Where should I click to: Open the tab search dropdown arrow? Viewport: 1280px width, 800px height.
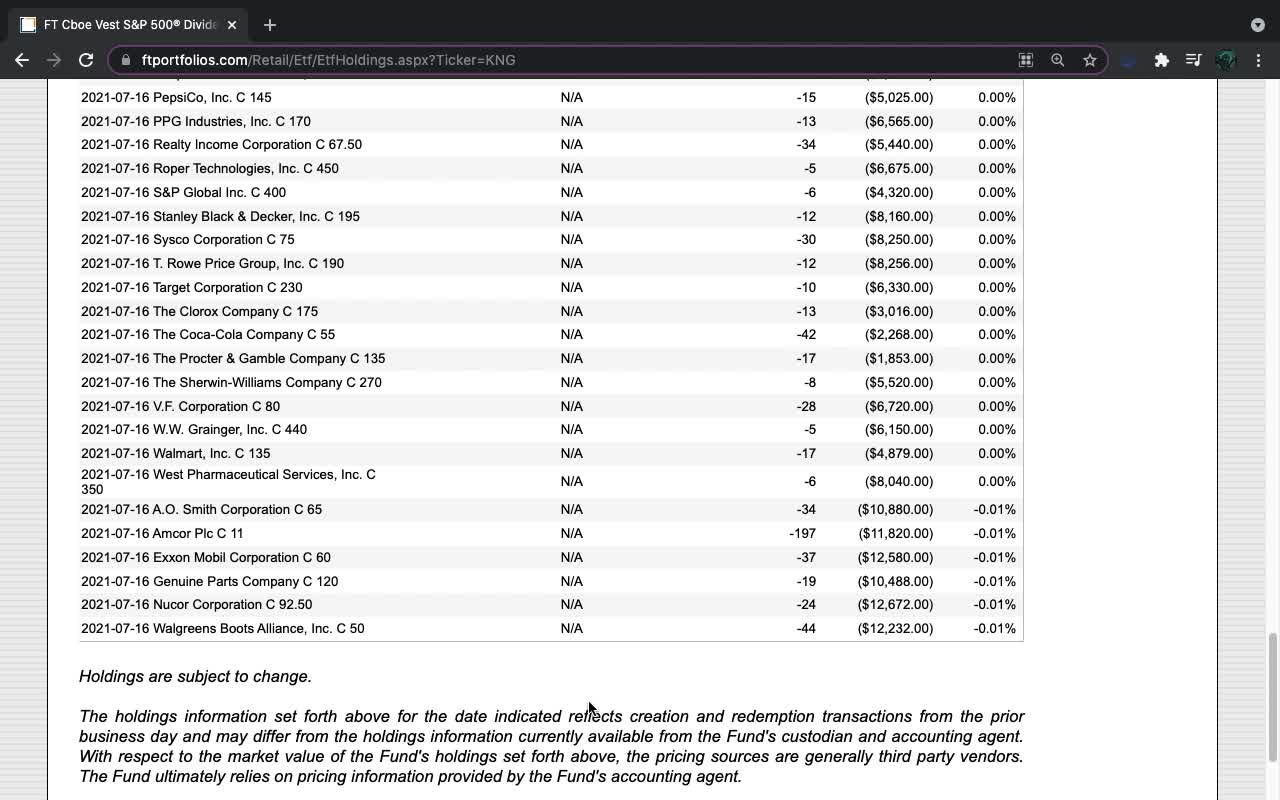(1257, 24)
